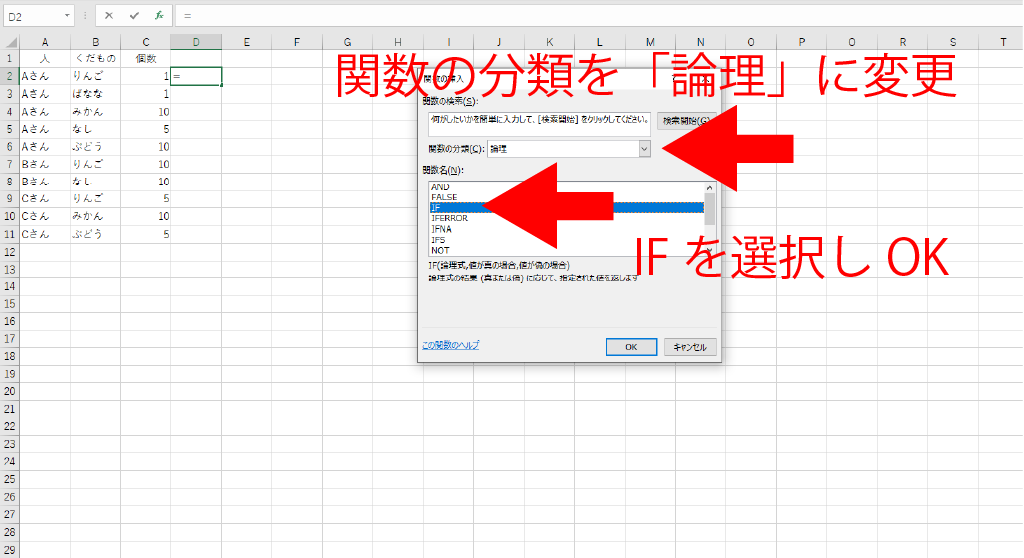Confirm entry with the checkmark icon

[133, 16]
